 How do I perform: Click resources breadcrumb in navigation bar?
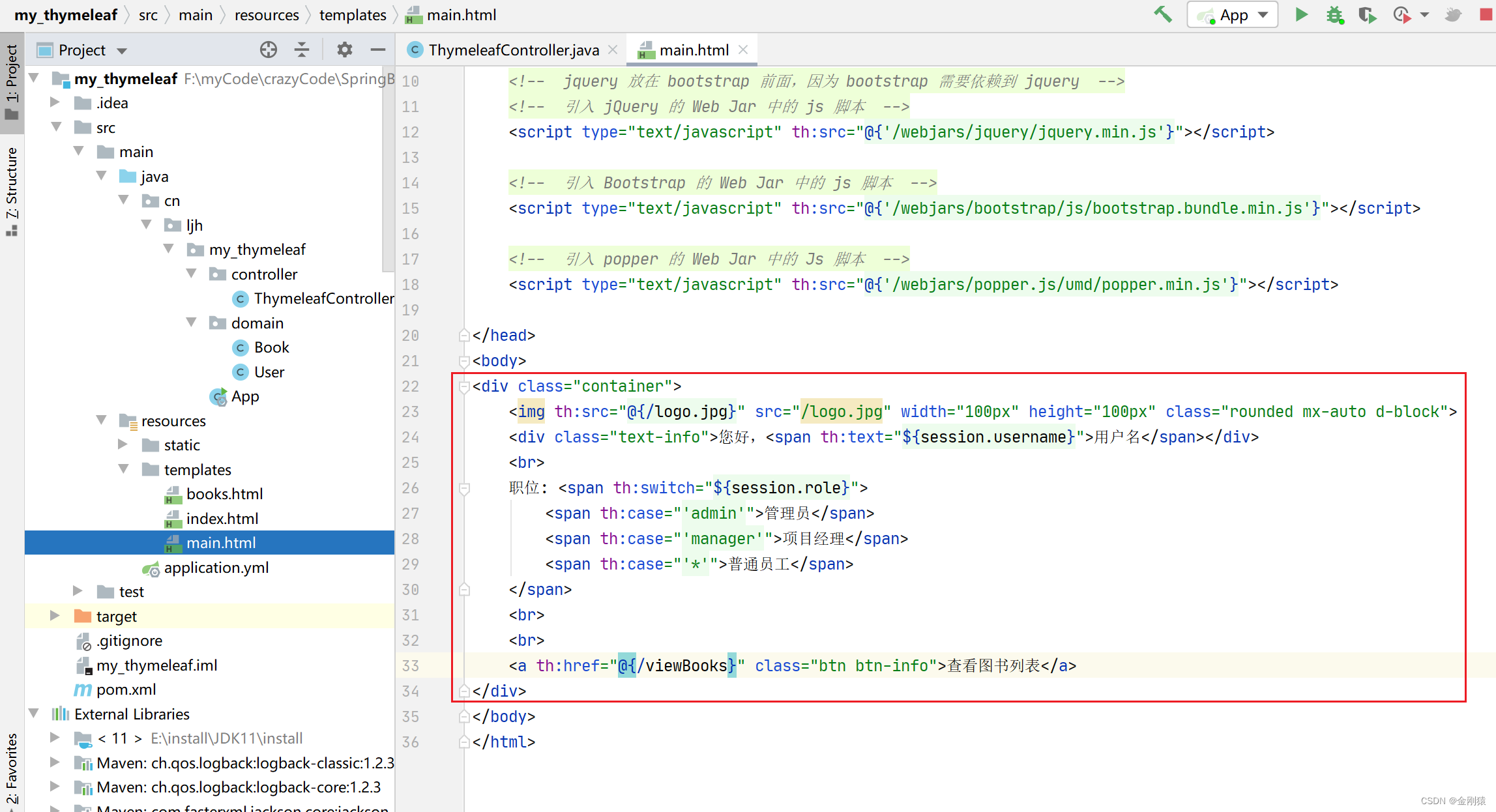point(267,15)
